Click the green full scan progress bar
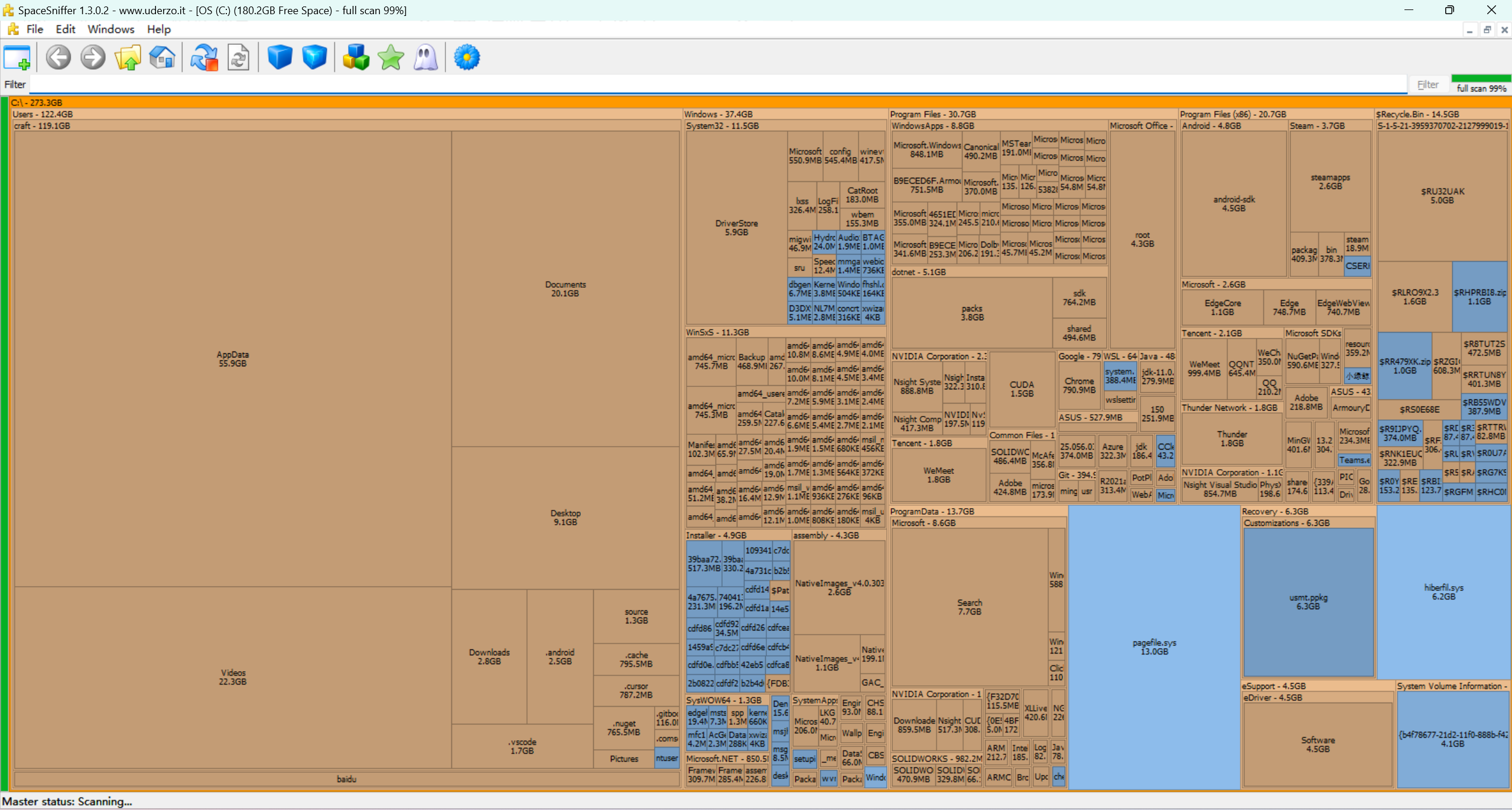1512x810 pixels. coord(1481,79)
